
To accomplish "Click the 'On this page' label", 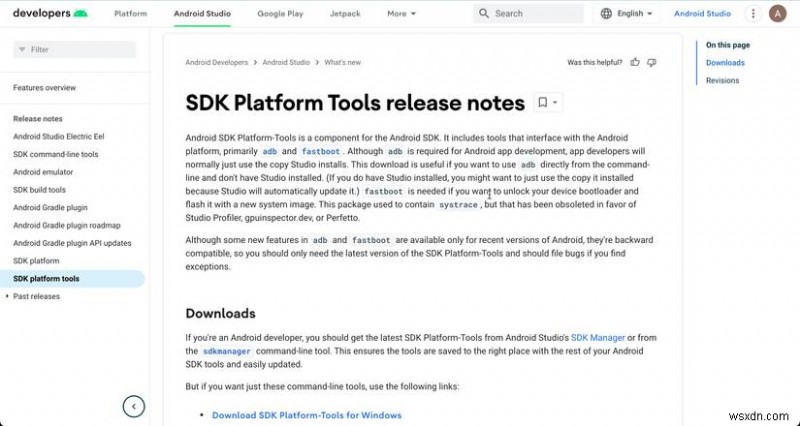I will pyautogui.click(x=728, y=45).
